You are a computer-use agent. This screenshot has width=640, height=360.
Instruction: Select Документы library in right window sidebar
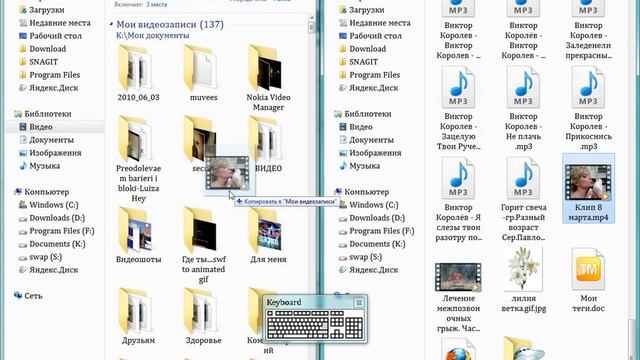point(366,140)
